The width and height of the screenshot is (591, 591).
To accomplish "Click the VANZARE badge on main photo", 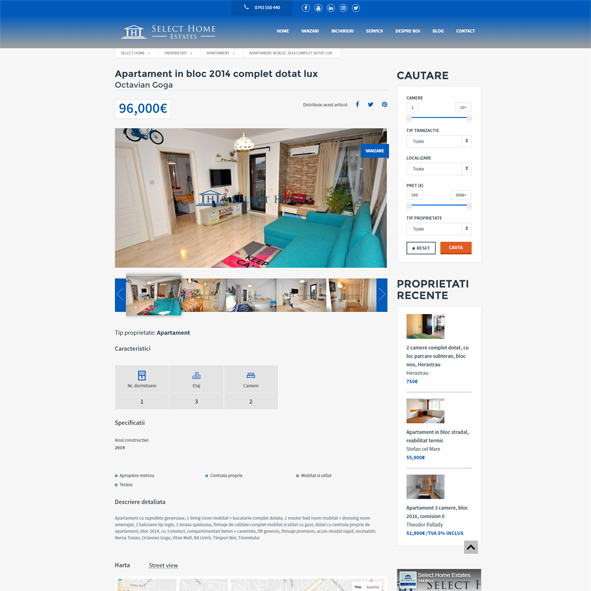I will (375, 151).
